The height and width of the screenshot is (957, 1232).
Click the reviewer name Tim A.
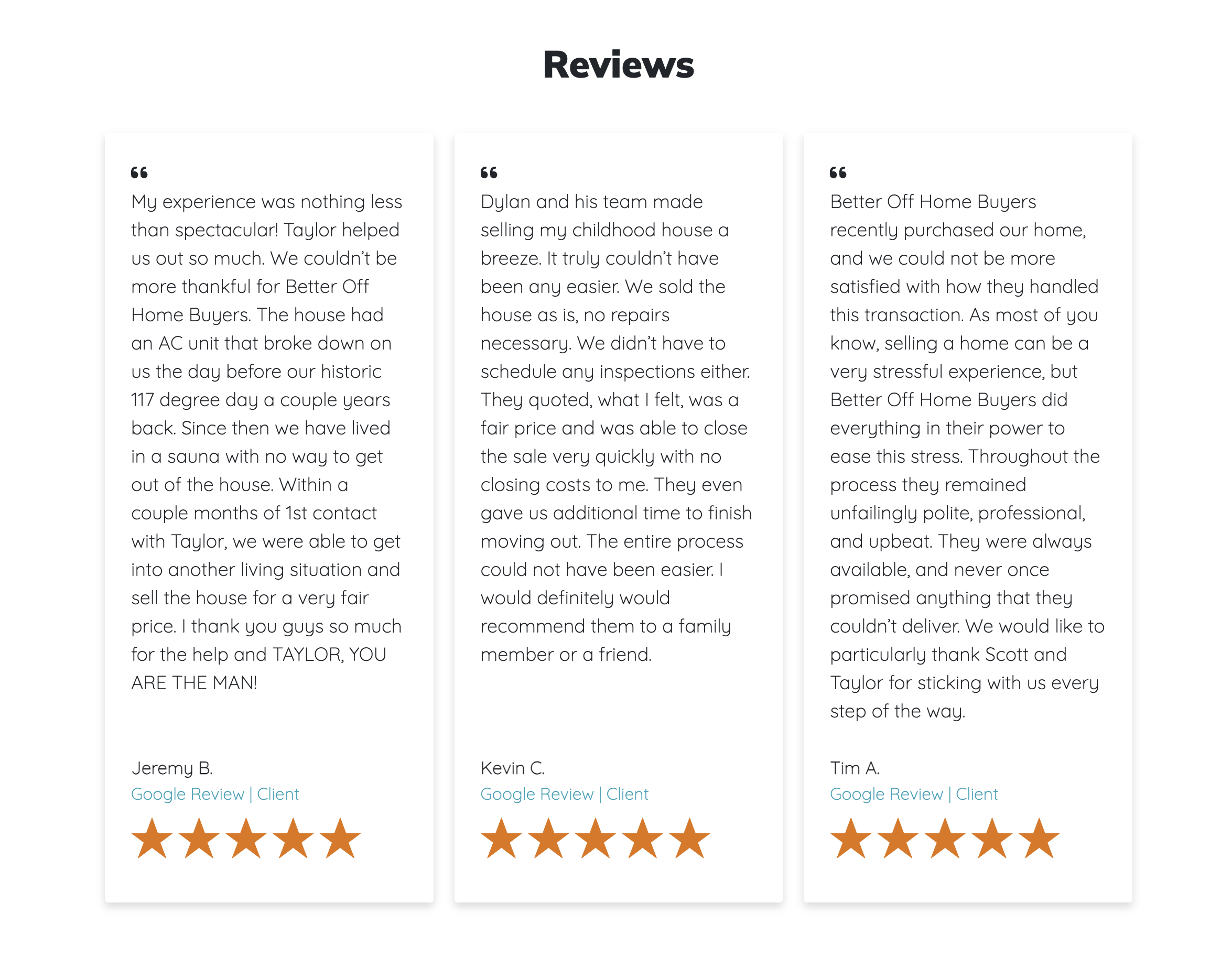(855, 768)
